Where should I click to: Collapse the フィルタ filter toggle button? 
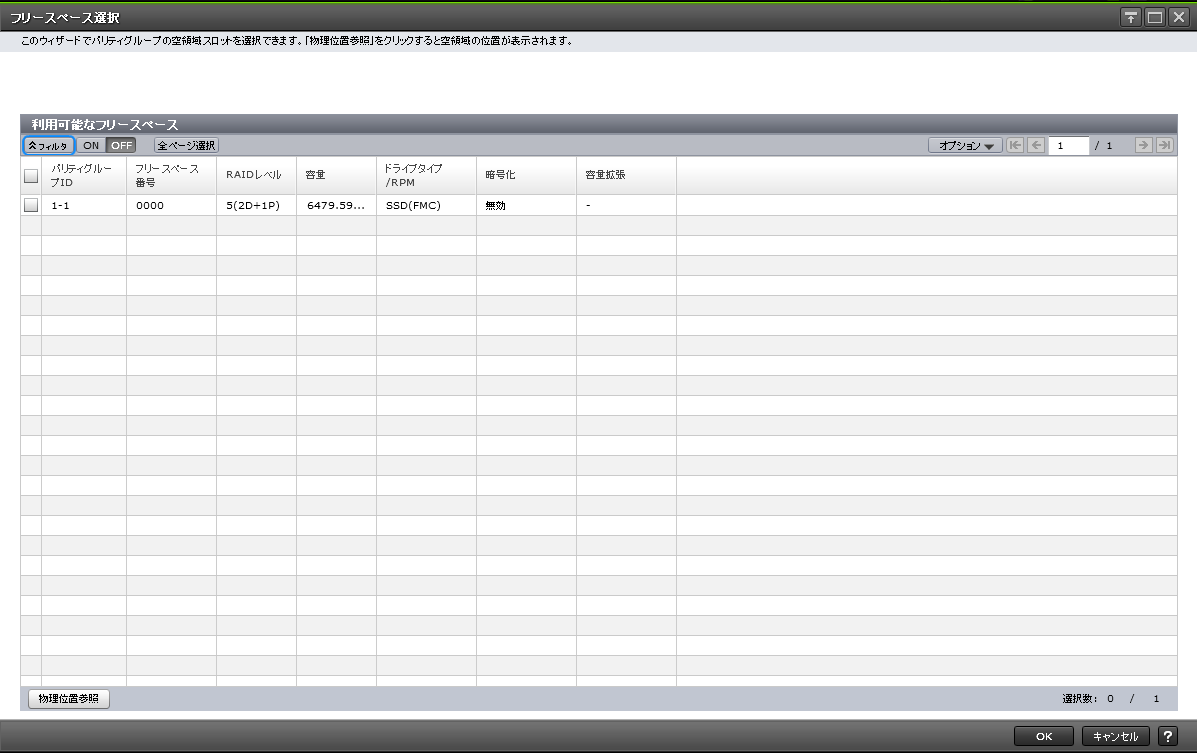tap(48, 145)
